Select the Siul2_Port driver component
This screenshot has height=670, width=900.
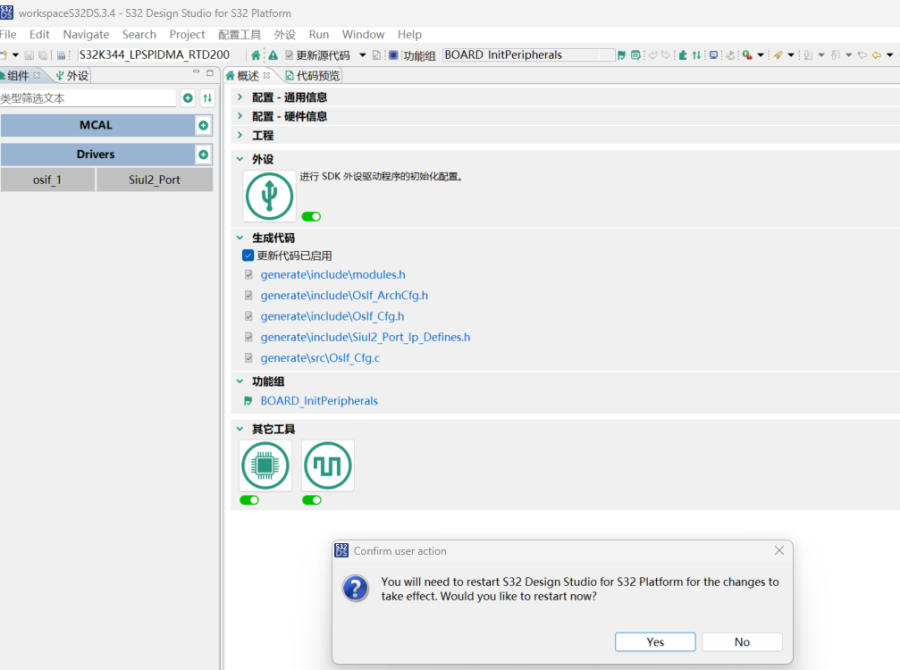[154, 180]
